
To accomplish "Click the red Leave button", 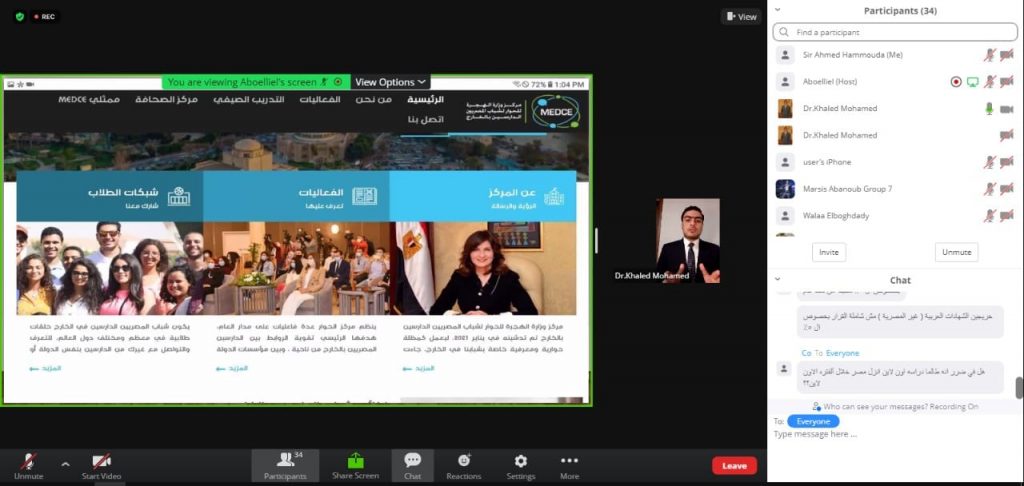I will (734, 465).
